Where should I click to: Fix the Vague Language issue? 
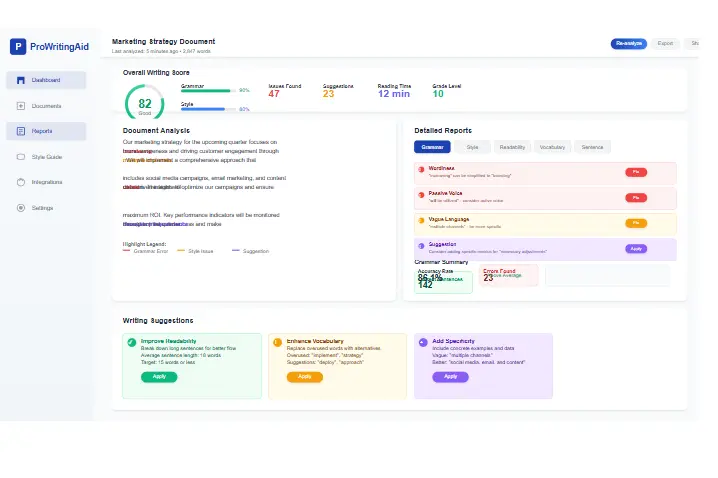[x=636, y=223]
